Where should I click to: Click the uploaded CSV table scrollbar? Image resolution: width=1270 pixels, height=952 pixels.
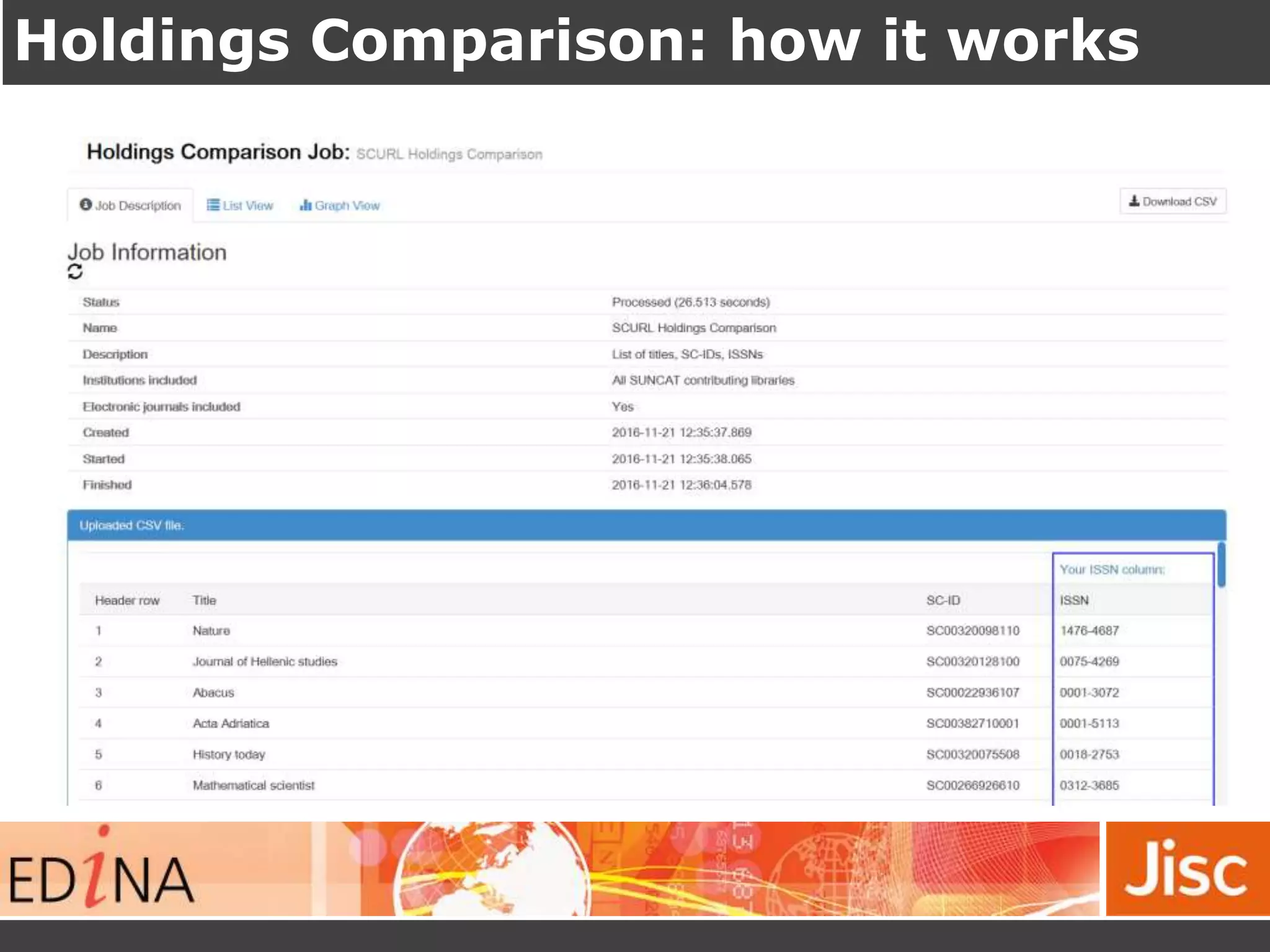point(1221,564)
